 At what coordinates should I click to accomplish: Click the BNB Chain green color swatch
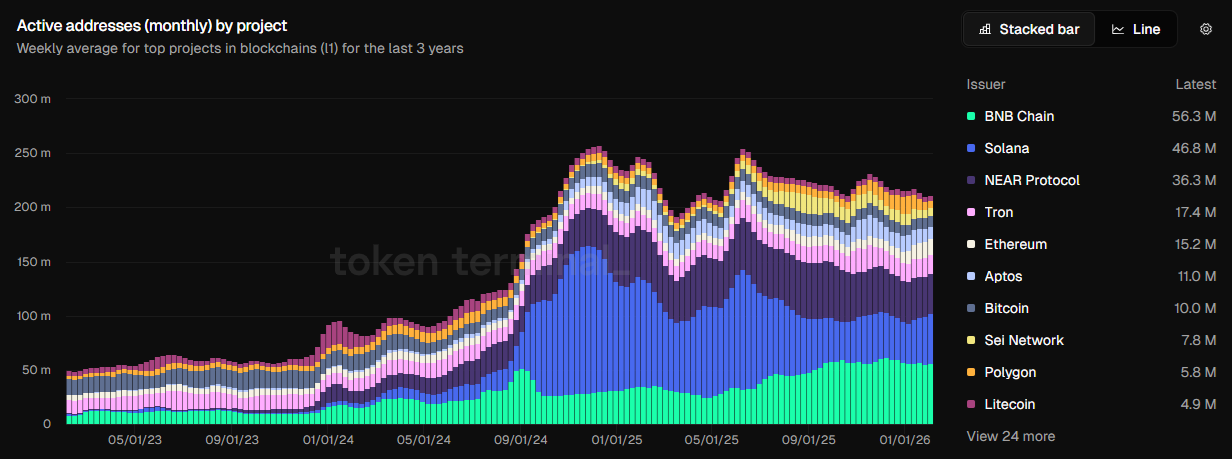(971, 117)
